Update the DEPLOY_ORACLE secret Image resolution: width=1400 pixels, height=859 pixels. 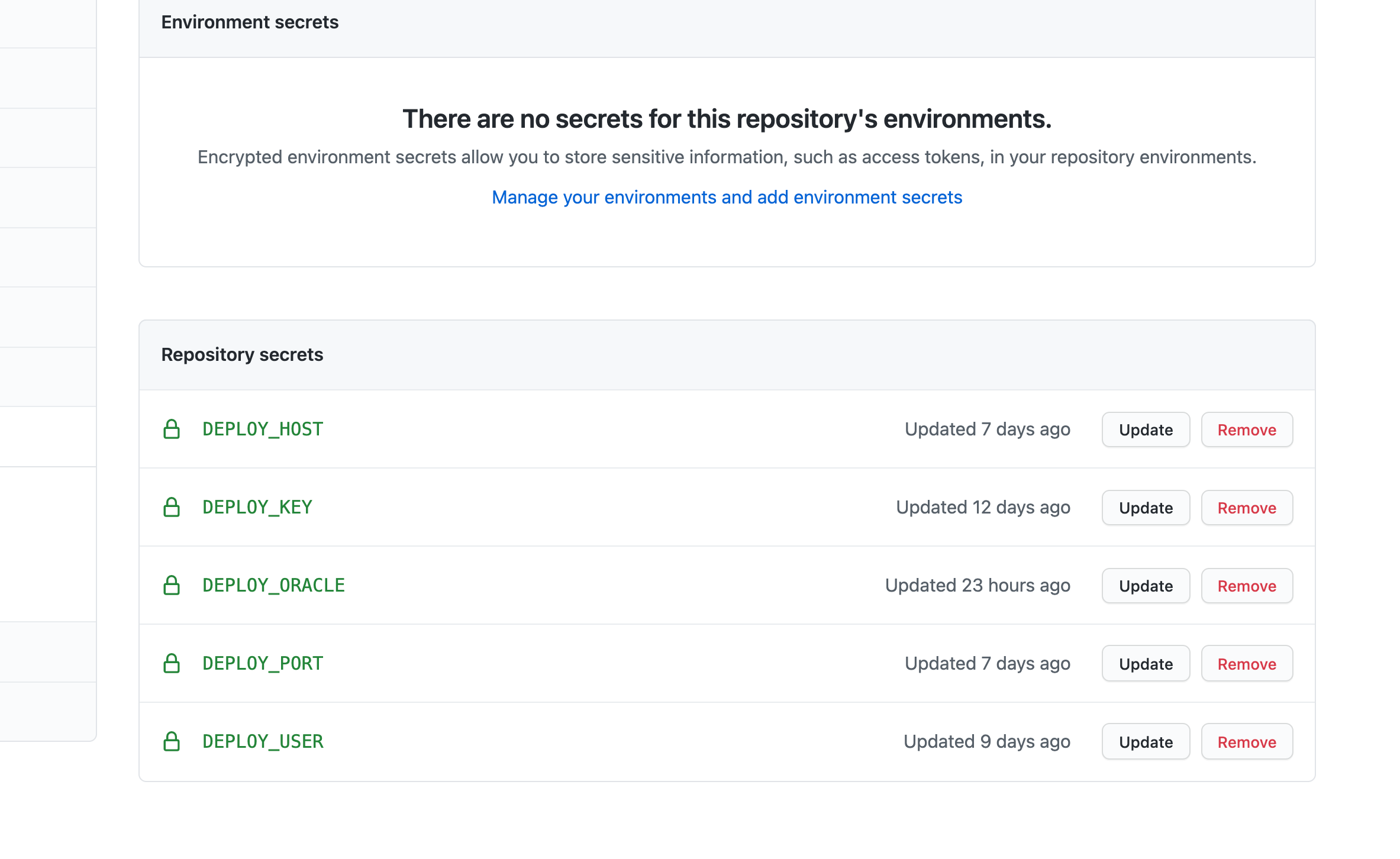click(1146, 585)
